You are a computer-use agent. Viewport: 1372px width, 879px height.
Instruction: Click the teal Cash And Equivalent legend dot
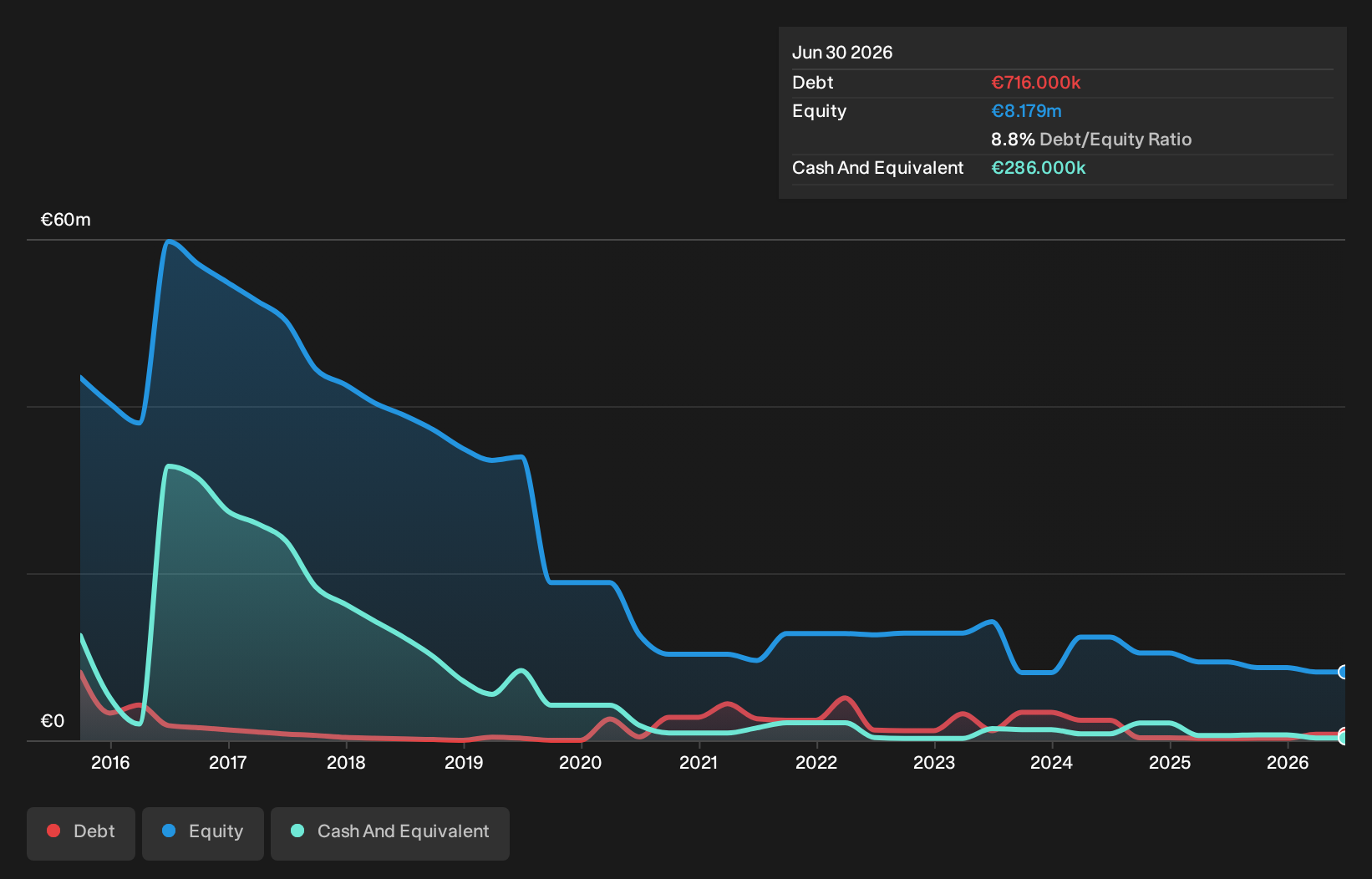297,831
